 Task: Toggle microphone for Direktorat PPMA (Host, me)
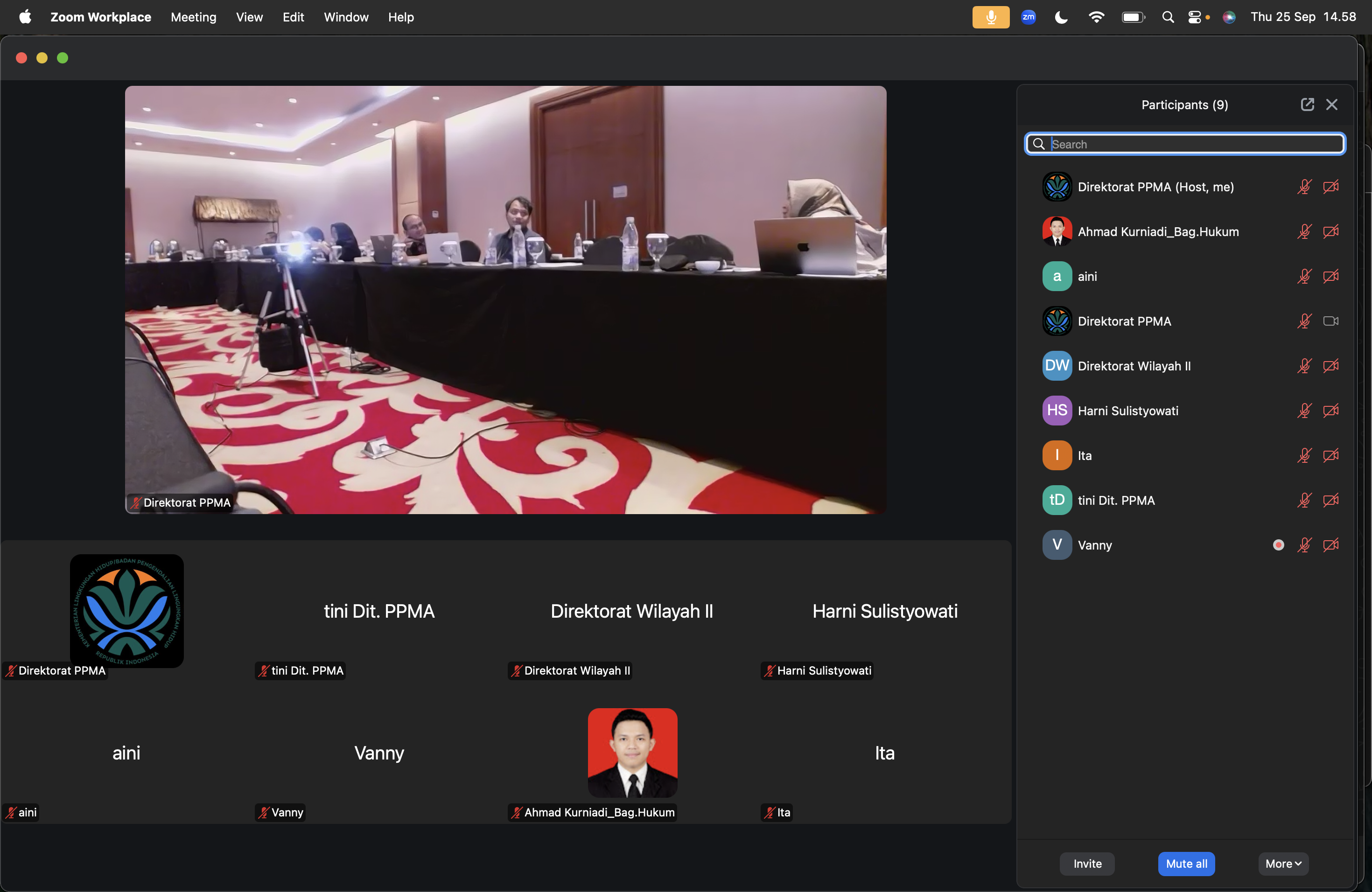[1304, 187]
